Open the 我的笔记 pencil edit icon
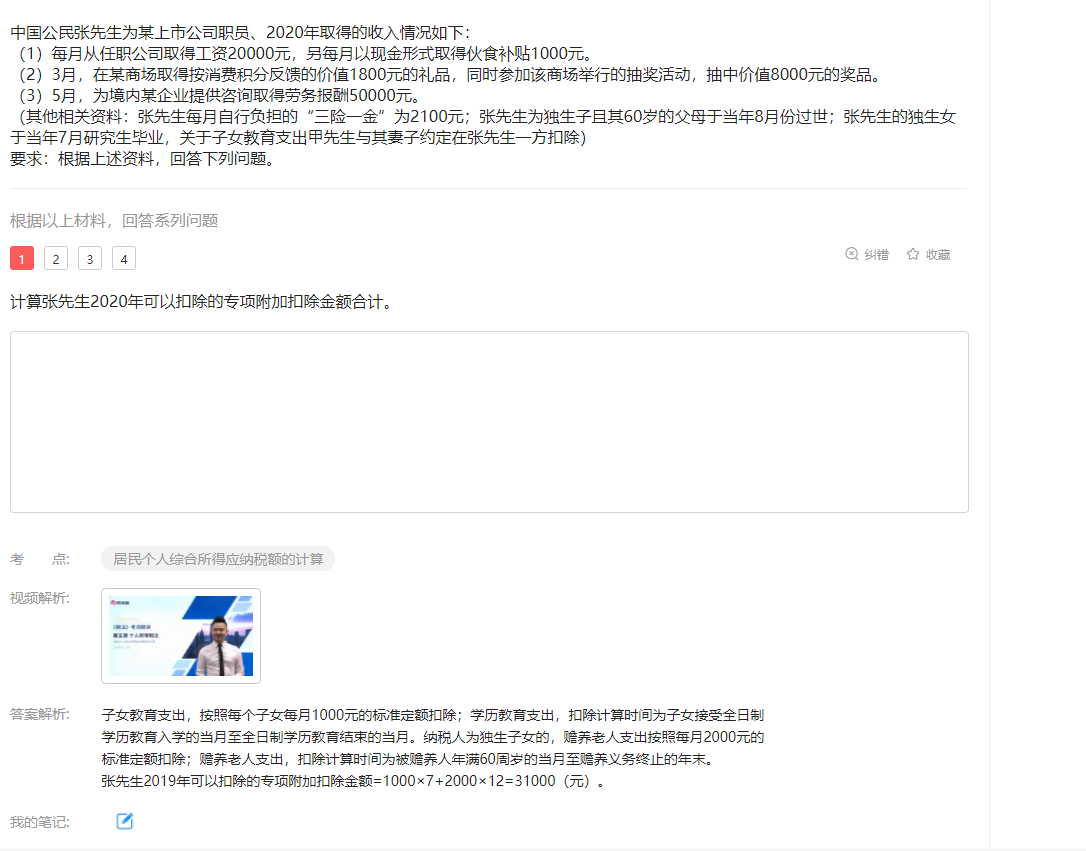1086x851 pixels. [x=125, y=821]
